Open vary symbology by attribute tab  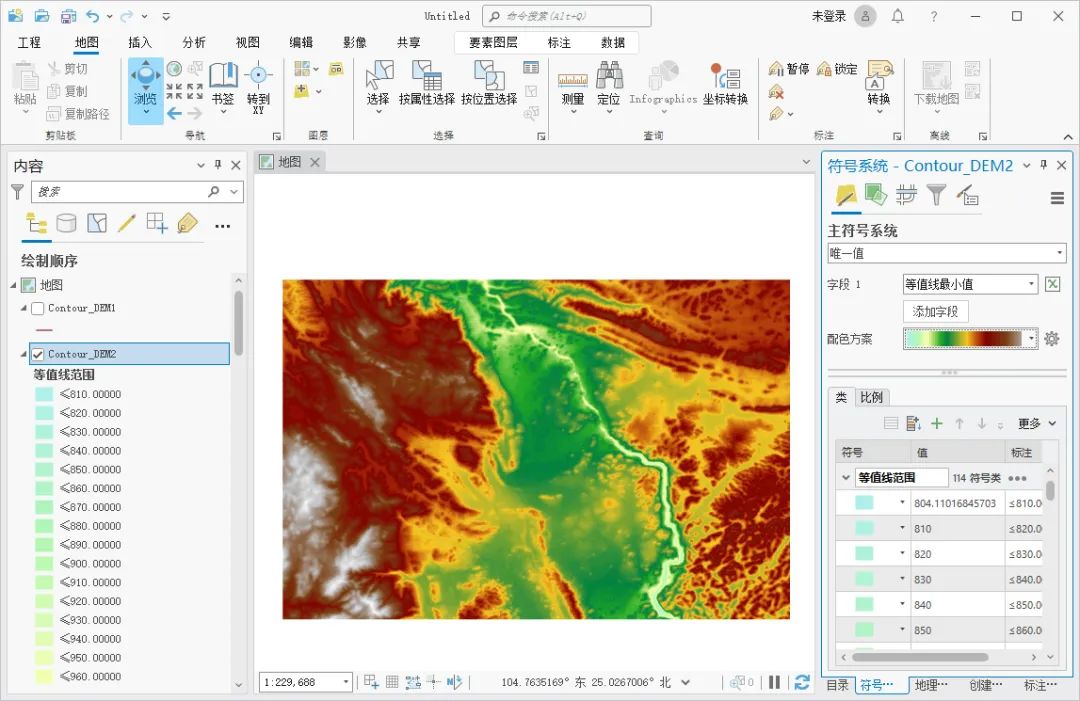[876, 195]
